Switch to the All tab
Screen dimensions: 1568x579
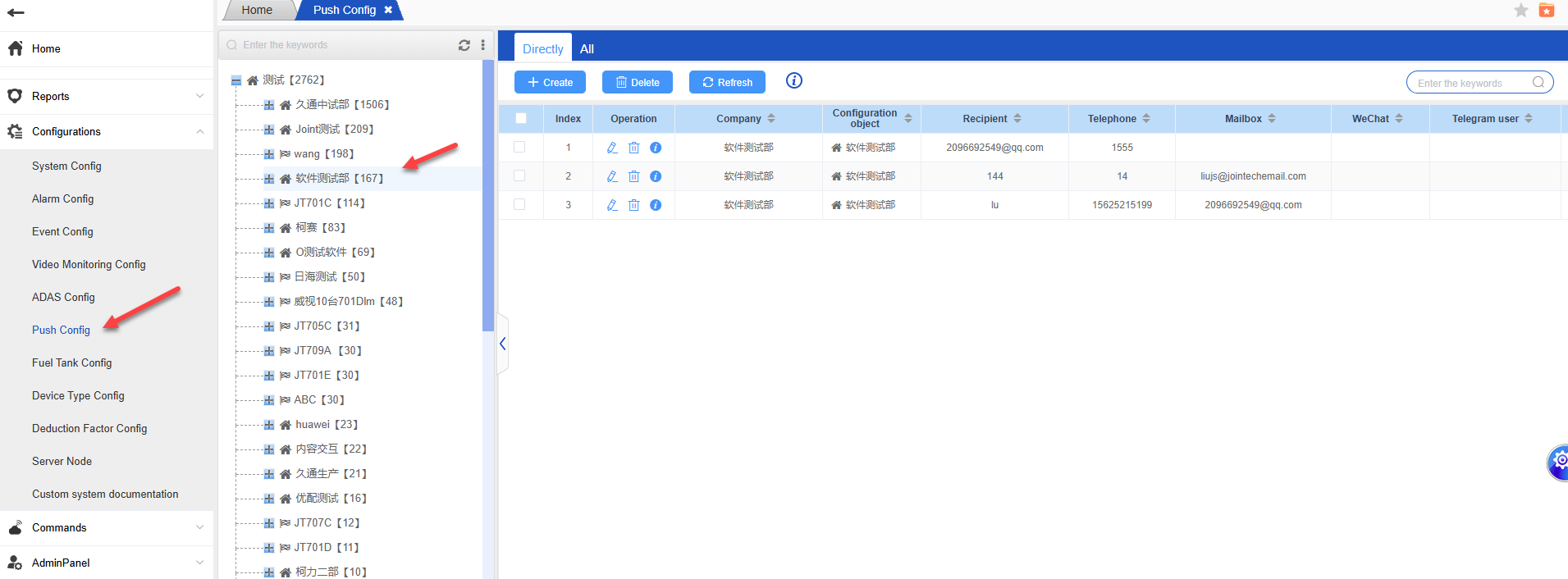(587, 49)
